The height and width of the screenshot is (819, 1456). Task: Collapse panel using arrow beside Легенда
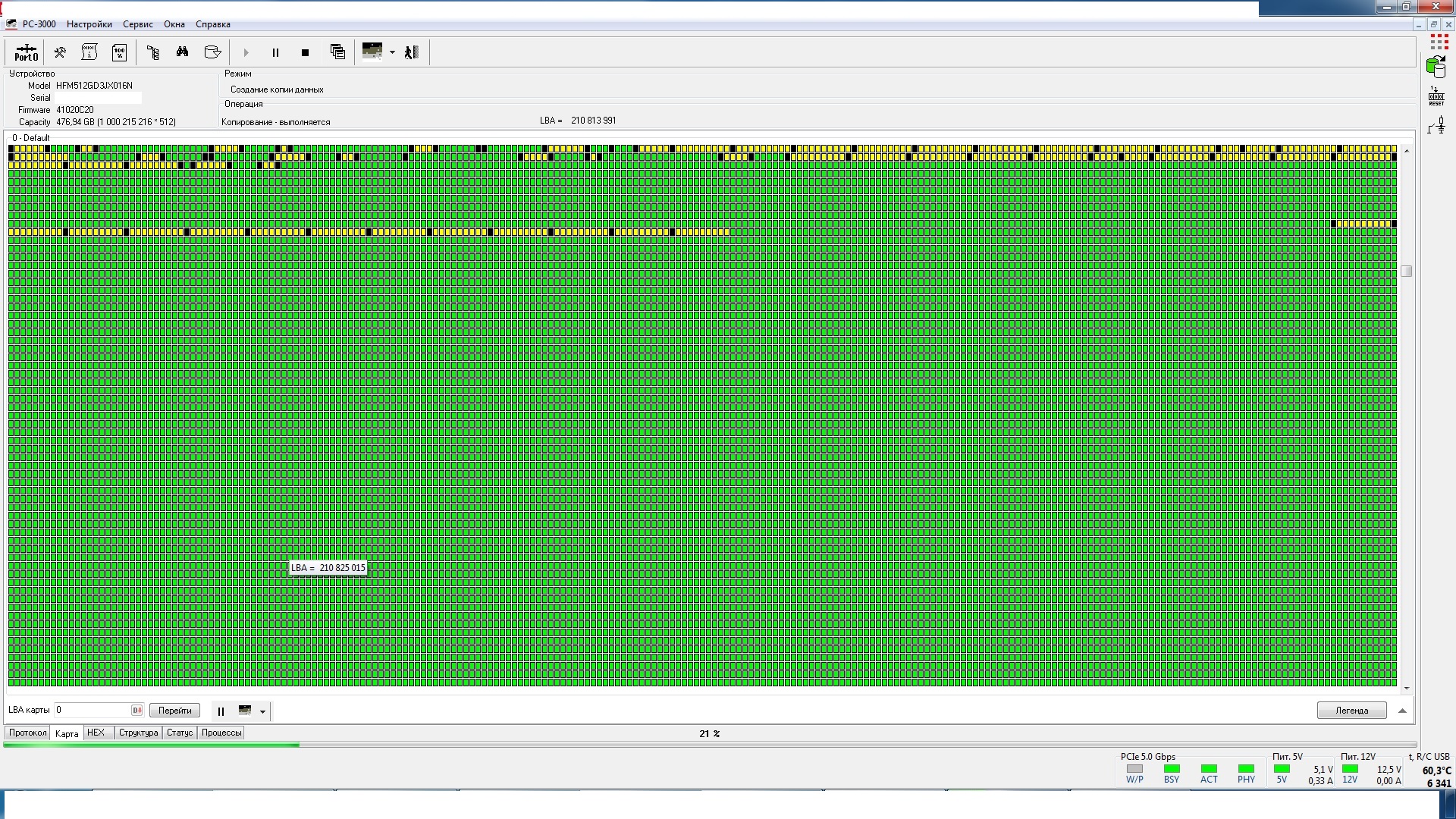(1401, 711)
